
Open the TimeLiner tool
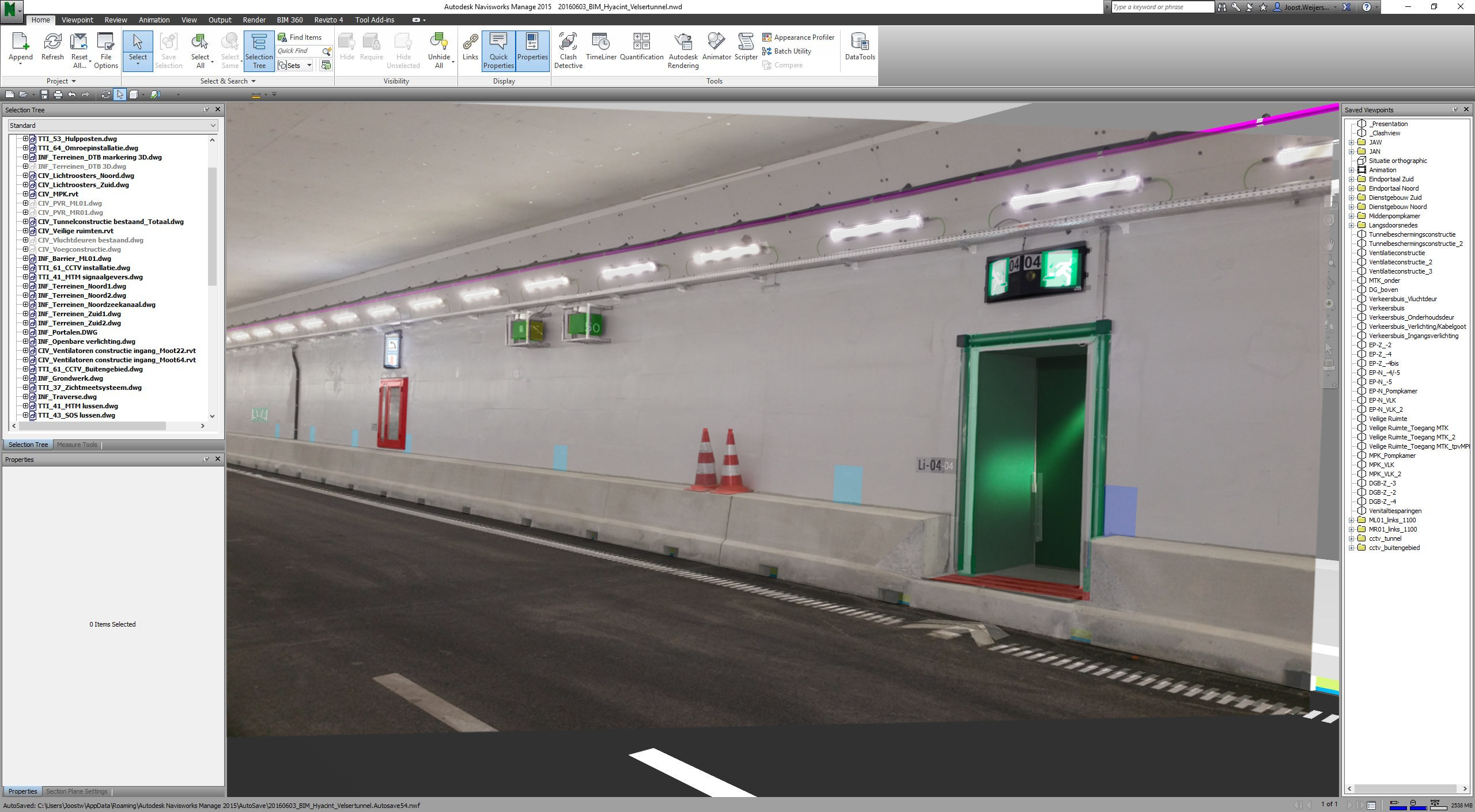point(601,47)
